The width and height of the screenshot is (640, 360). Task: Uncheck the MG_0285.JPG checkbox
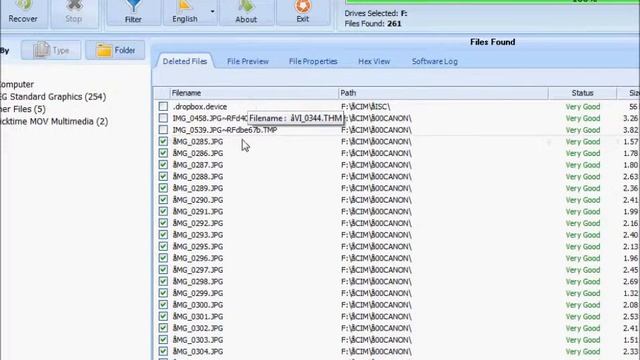pyautogui.click(x=163, y=142)
